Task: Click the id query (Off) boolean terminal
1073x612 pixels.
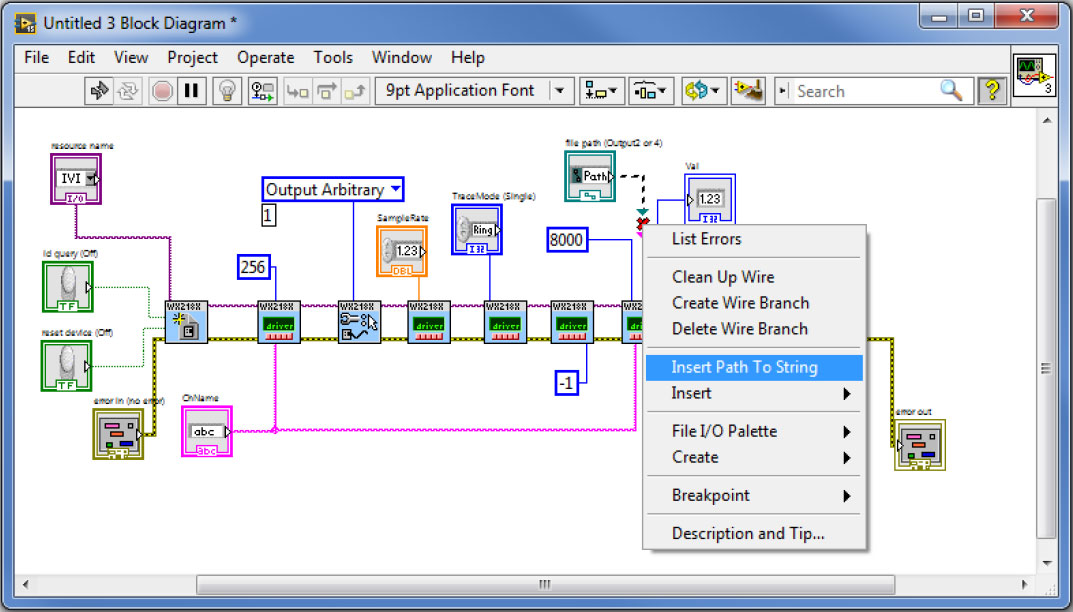Action: pyautogui.click(x=67, y=288)
